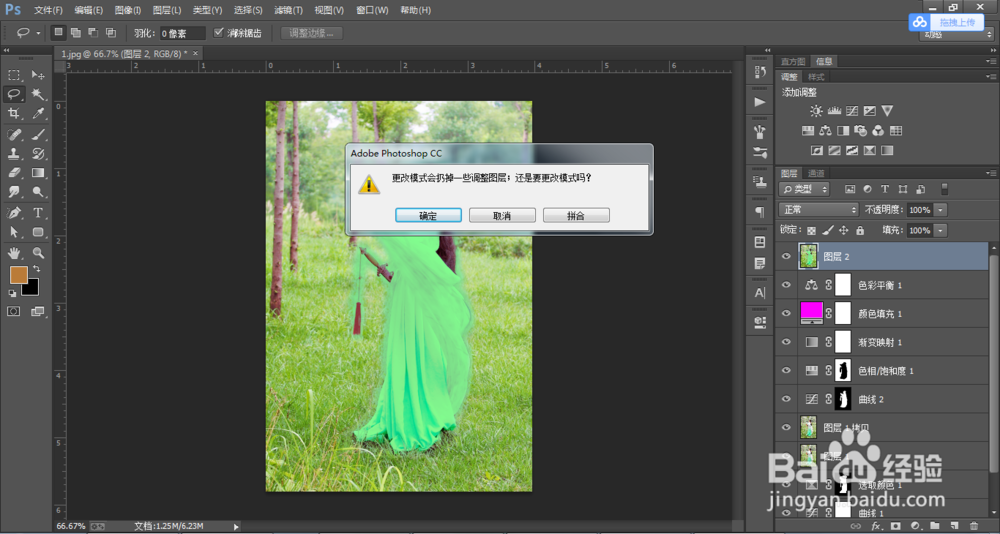1000x534 pixels.
Task: Select the Clone Stamp tool
Action: (x=14, y=154)
